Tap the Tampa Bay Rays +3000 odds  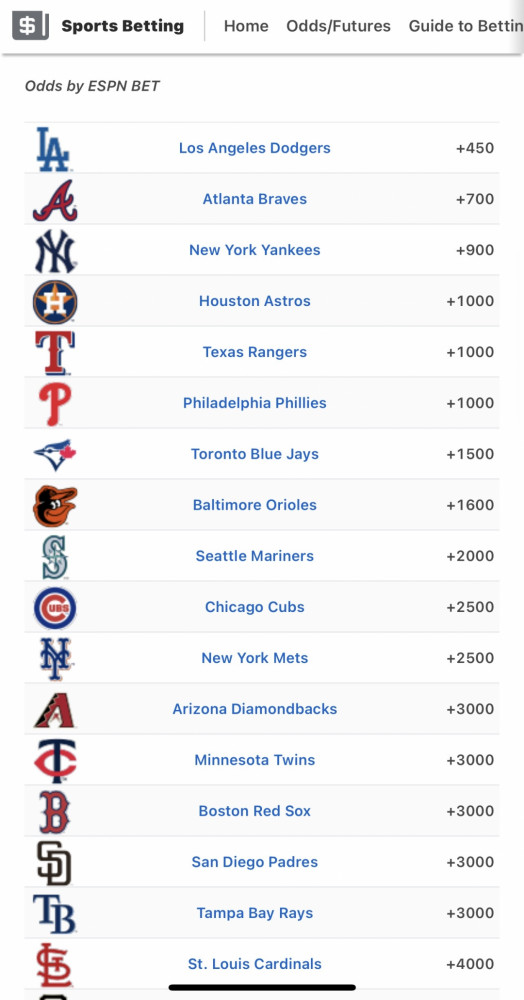[470, 913]
